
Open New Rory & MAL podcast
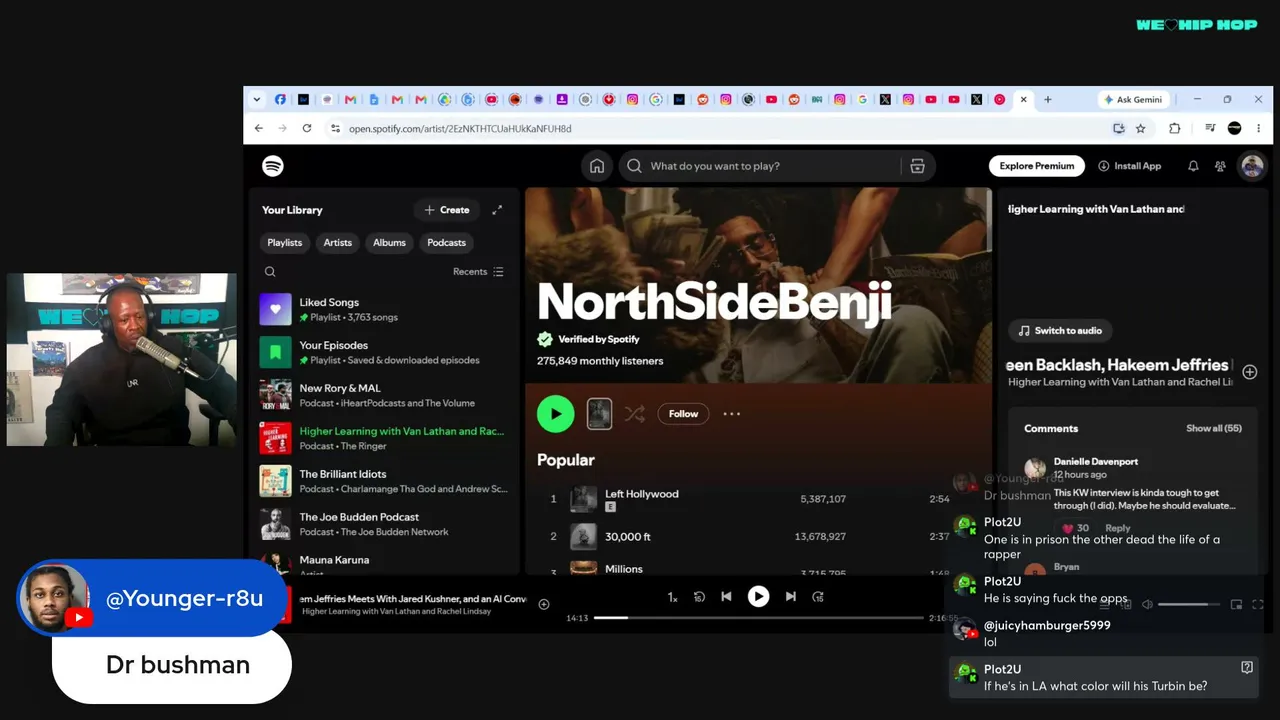tap(384, 396)
